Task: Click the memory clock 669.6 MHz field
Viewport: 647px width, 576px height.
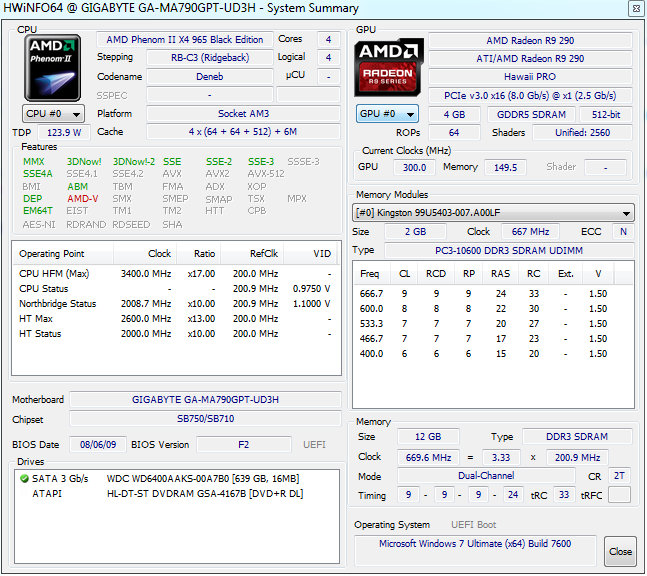Action: pyautogui.click(x=428, y=458)
